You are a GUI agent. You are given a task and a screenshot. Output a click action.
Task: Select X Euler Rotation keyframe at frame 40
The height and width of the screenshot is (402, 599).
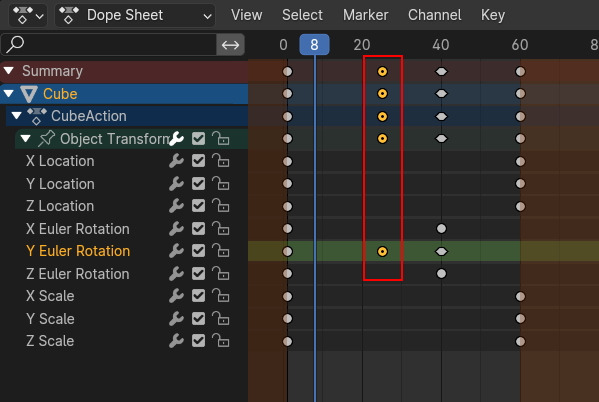(441, 229)
